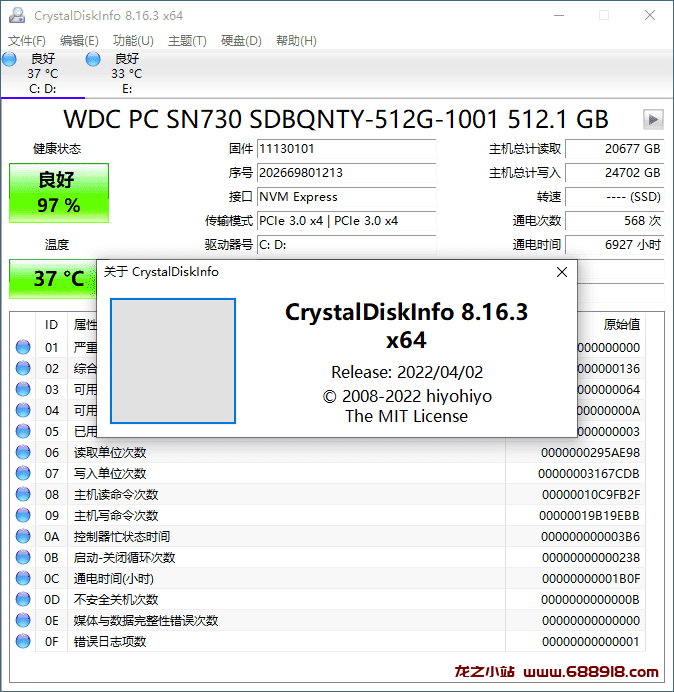Click the 驱动器号 field showing C: D:
Screen dimensions: 674x692
346,244
